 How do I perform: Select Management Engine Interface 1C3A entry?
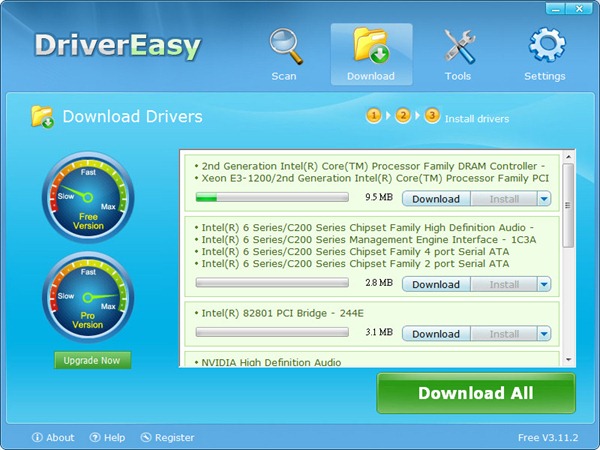coord(365,240)
